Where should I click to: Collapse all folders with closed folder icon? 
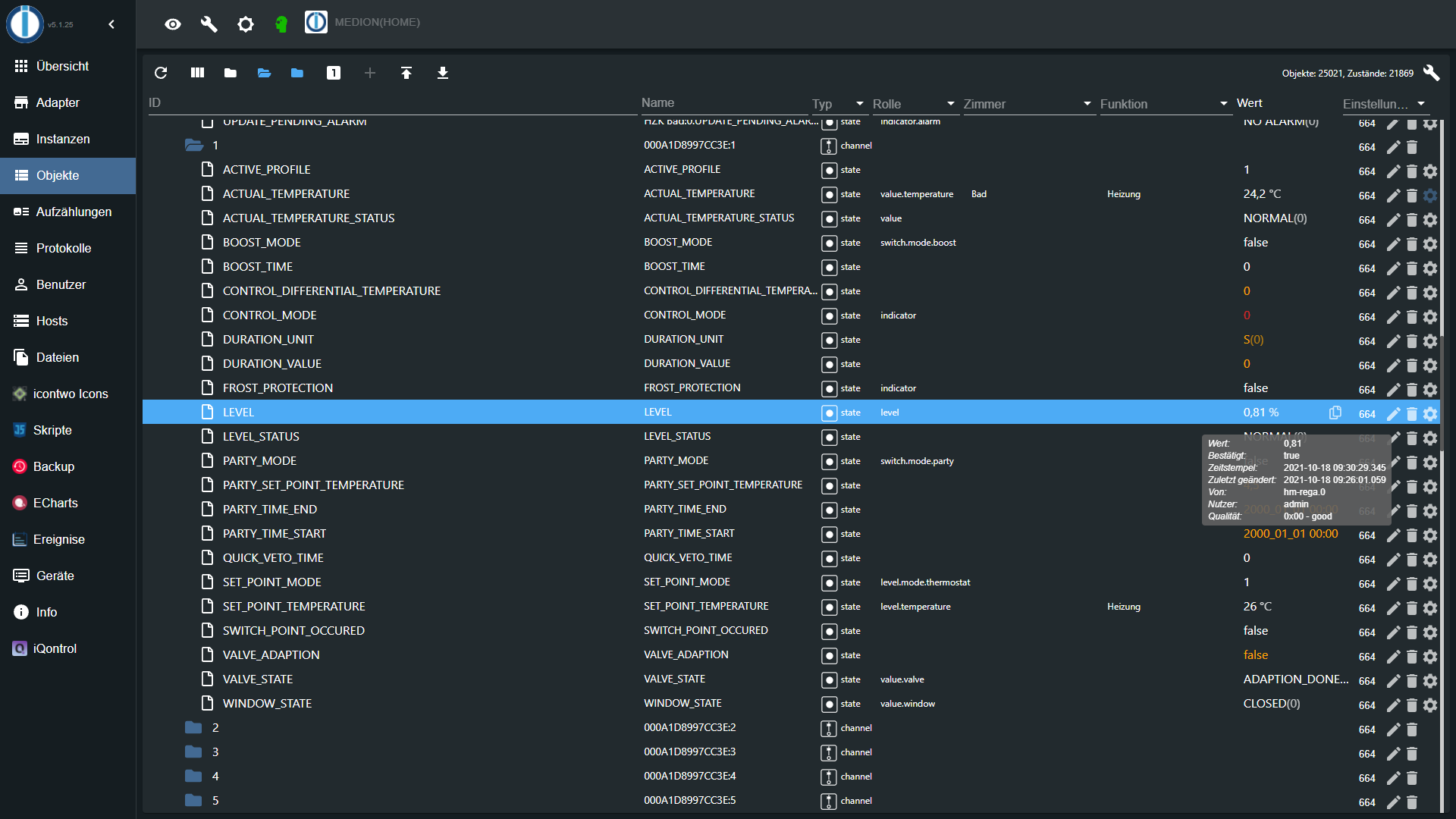coord(231,73)
